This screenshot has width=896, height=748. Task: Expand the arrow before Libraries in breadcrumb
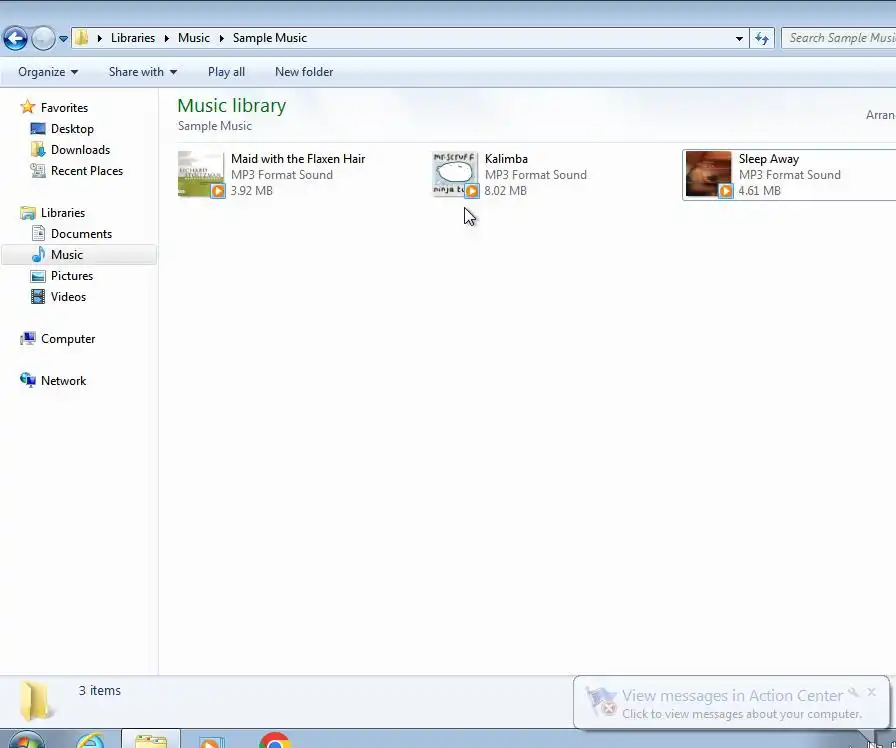pyautogui.click(x=99, y=38)
